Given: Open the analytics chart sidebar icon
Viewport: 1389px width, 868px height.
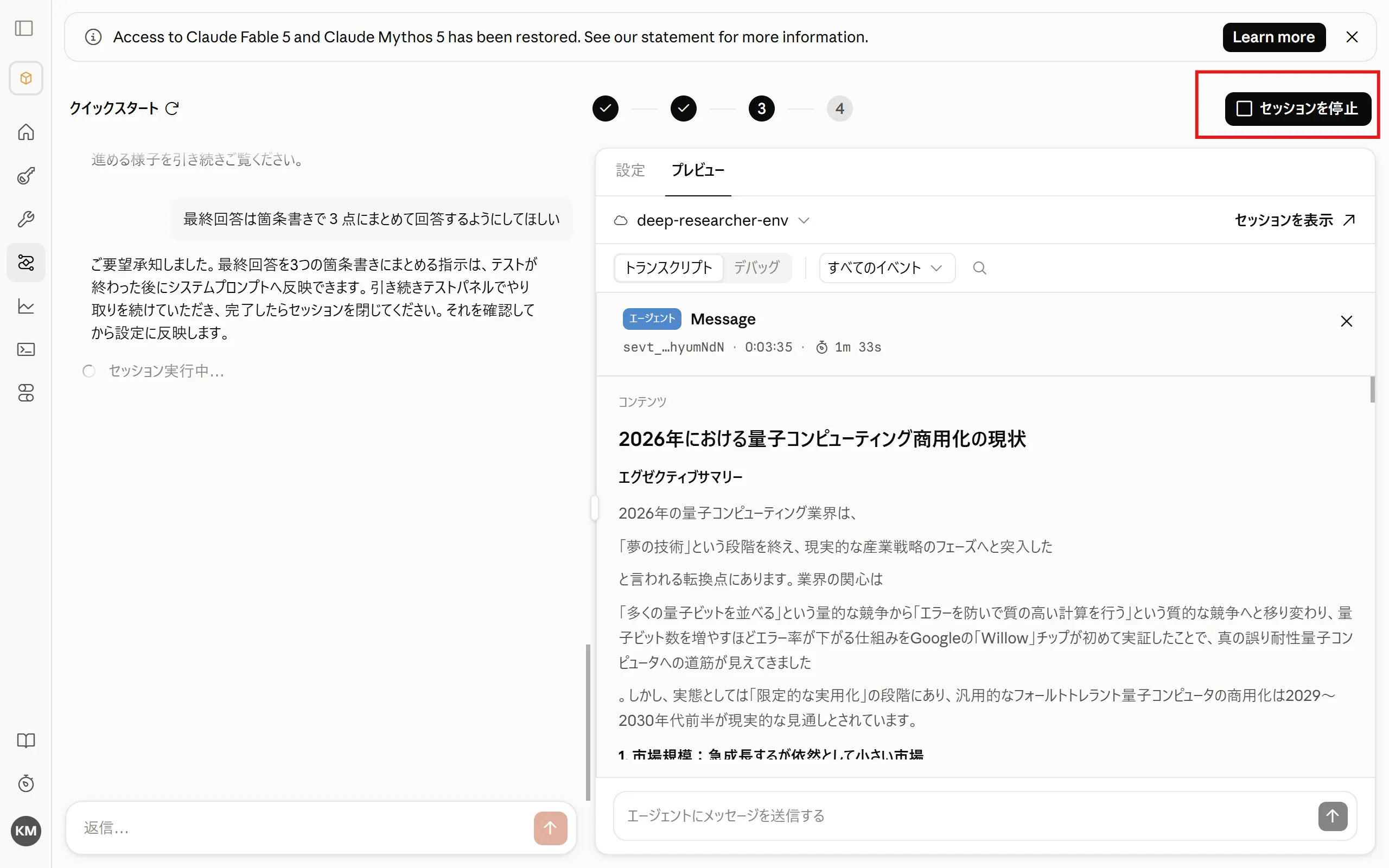Looking at the screenshot, I should [x=26, y=306].
